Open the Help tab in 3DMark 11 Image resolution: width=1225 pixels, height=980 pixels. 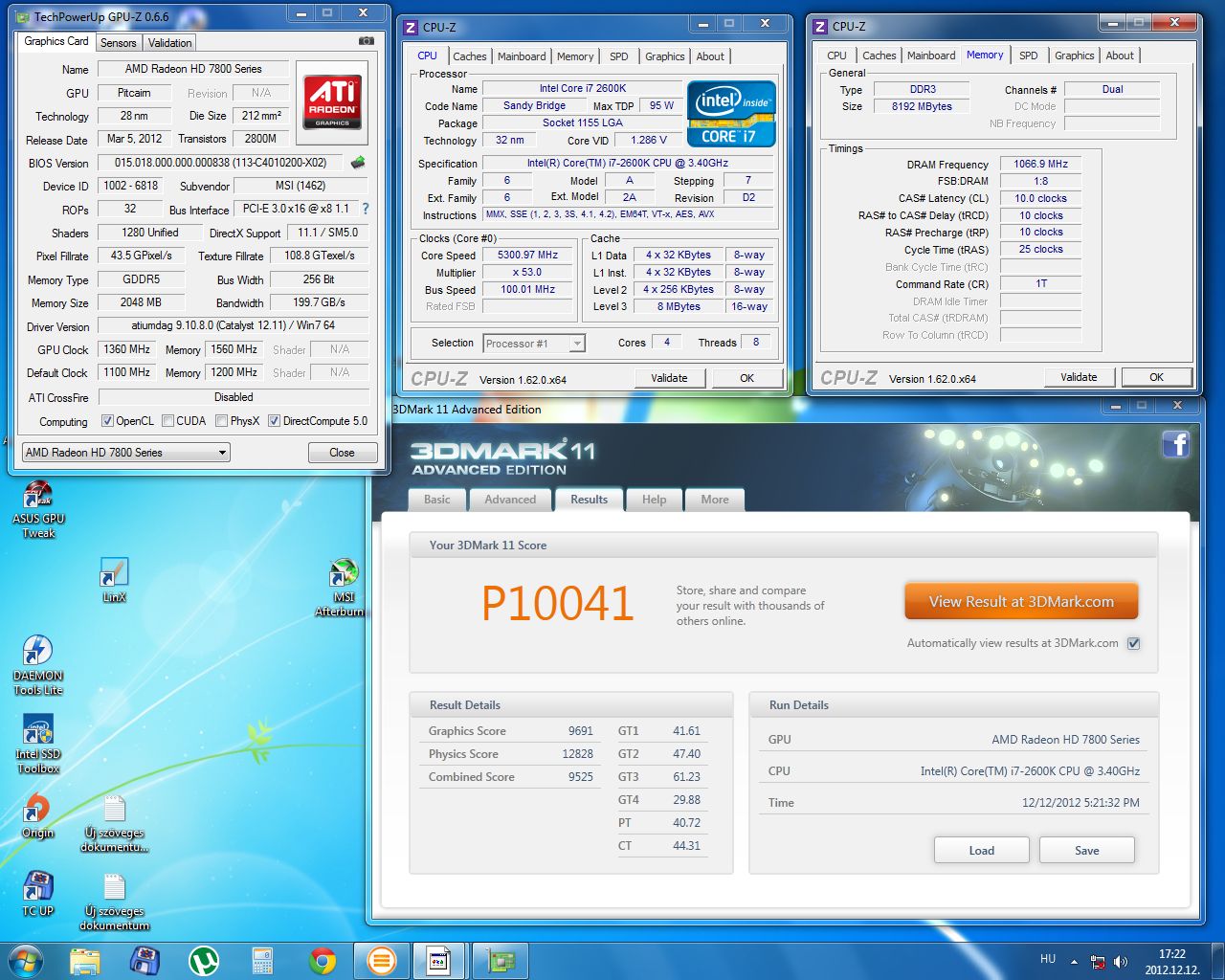click(x=654, y=500)
